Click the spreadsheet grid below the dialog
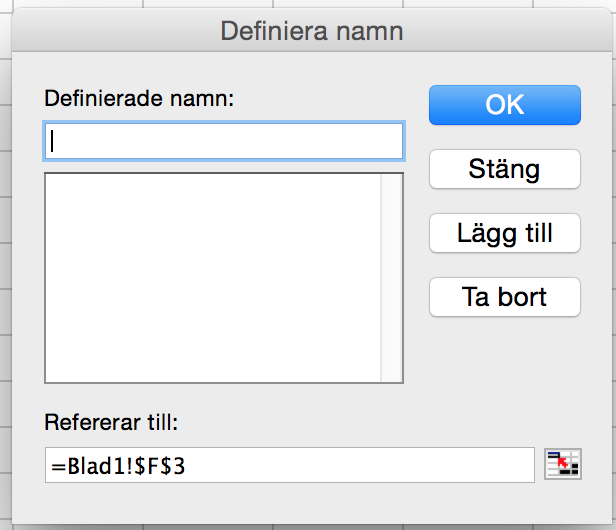Viewport: 616px width, 530px height. pyautogui.click(x=312, y=527)
